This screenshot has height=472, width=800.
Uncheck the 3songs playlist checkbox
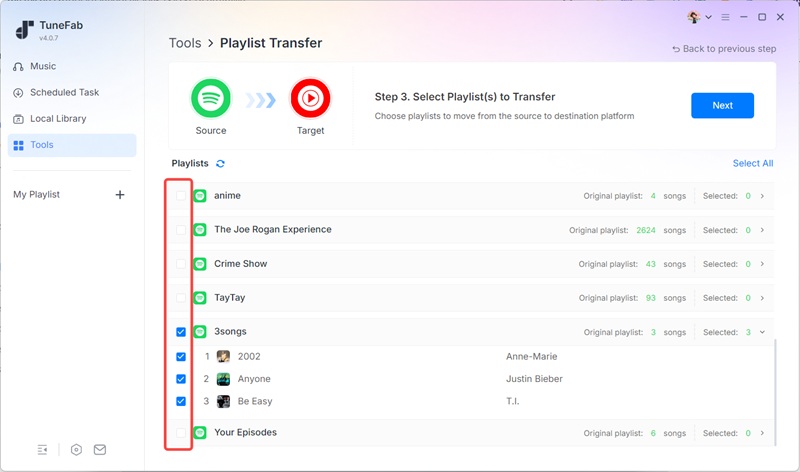[181, 332]
